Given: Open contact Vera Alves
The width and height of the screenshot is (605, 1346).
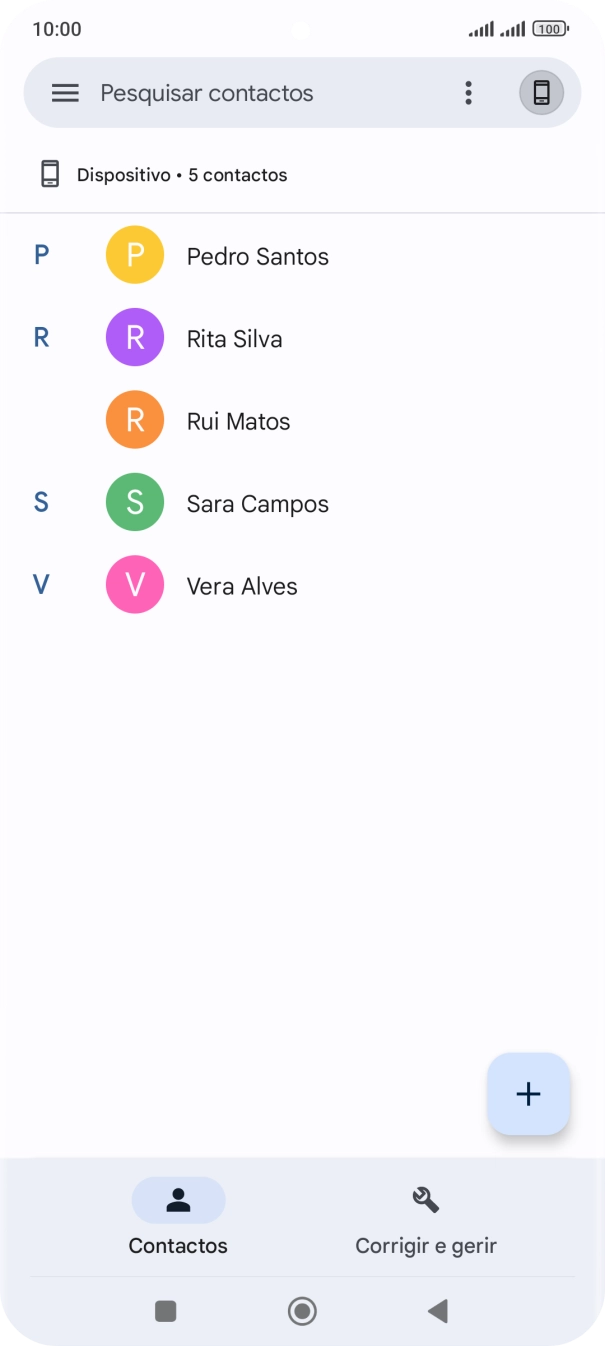Looking at the screenshot, I should (243, 587).
